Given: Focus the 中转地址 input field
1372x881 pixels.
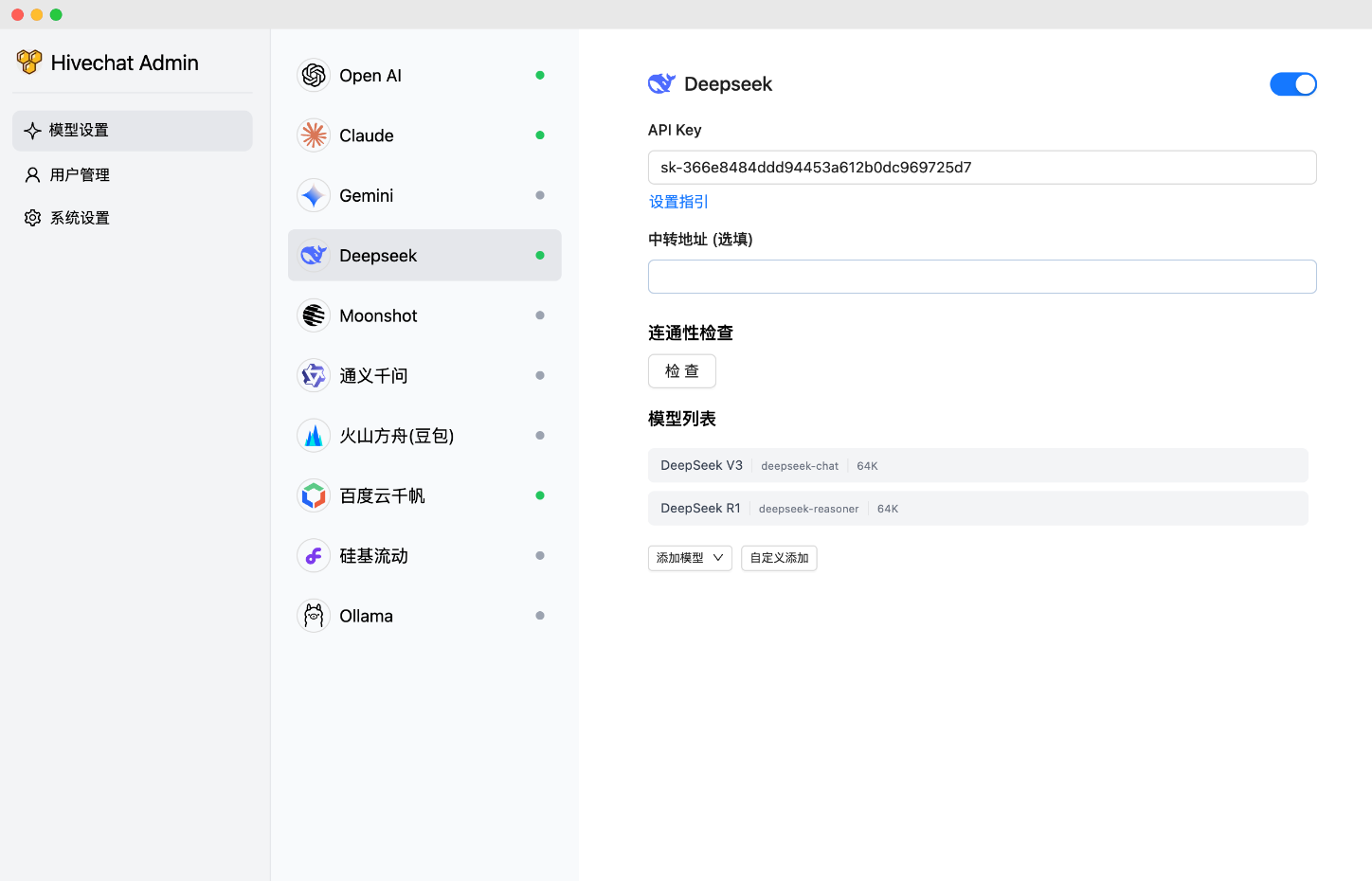Looking at the screenshot, I should click(982, 277).
